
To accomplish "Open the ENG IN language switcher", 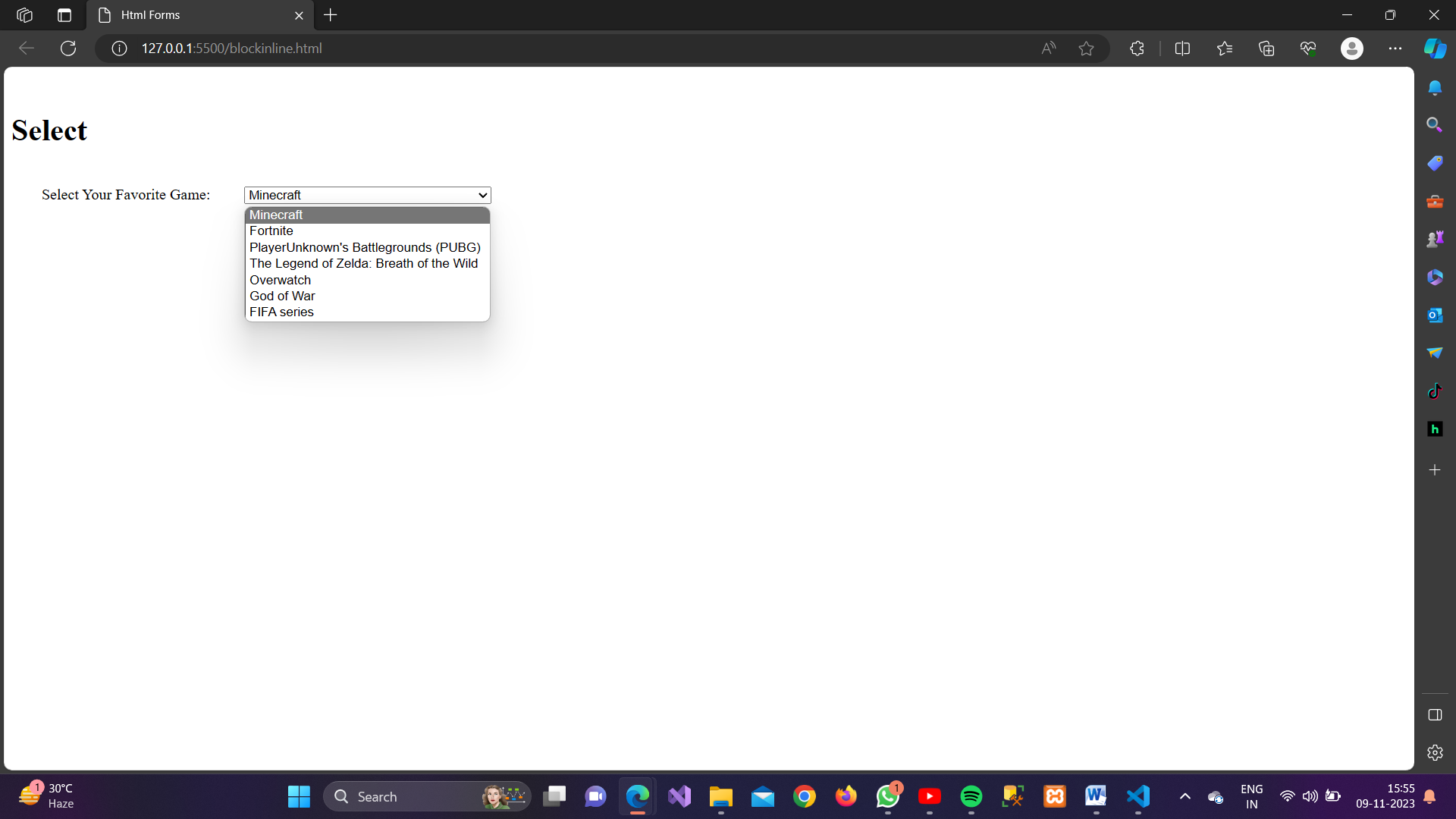I will tap(1251, 796).
